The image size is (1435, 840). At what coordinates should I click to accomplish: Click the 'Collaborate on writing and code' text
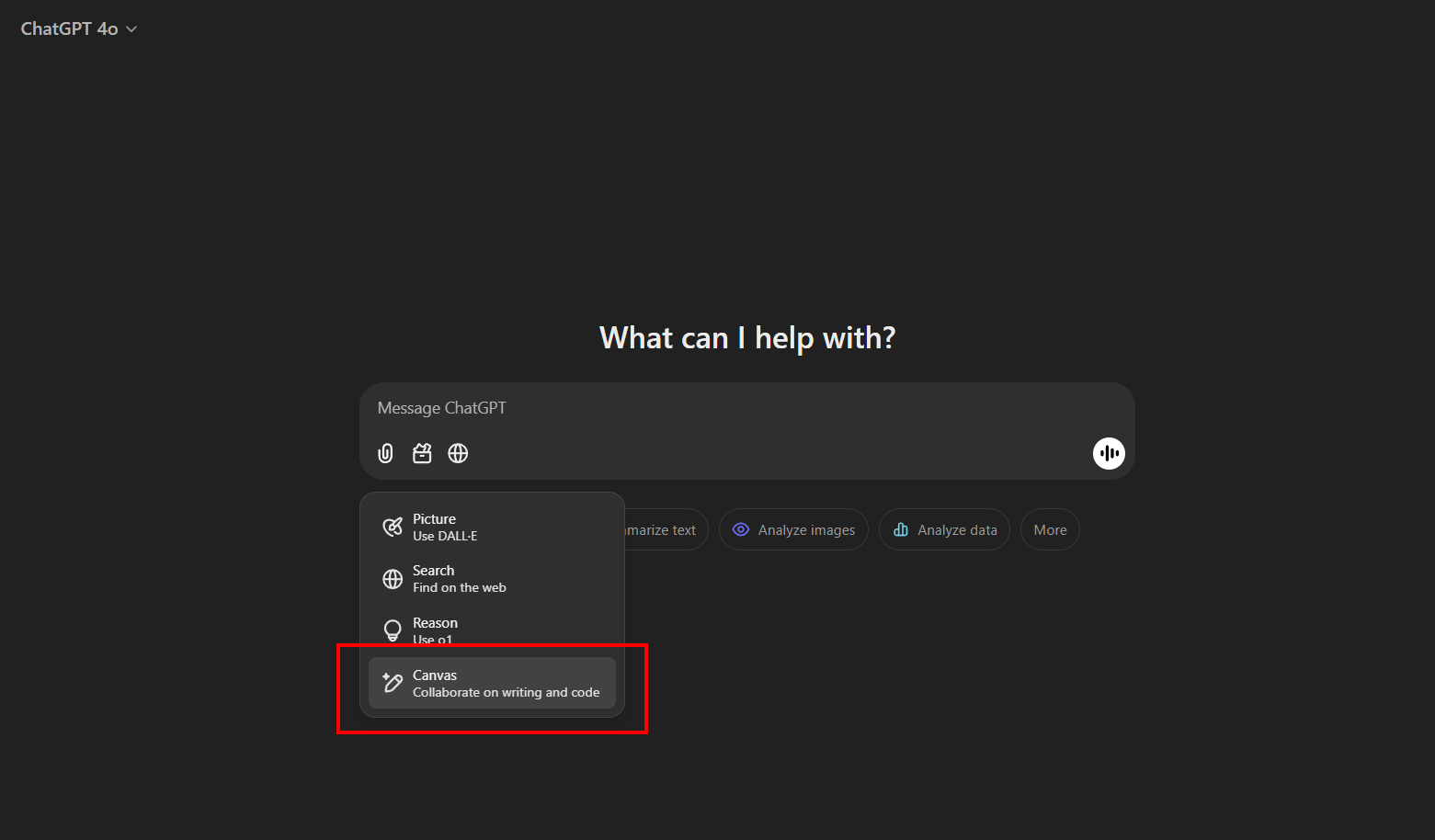pos(506,692)
